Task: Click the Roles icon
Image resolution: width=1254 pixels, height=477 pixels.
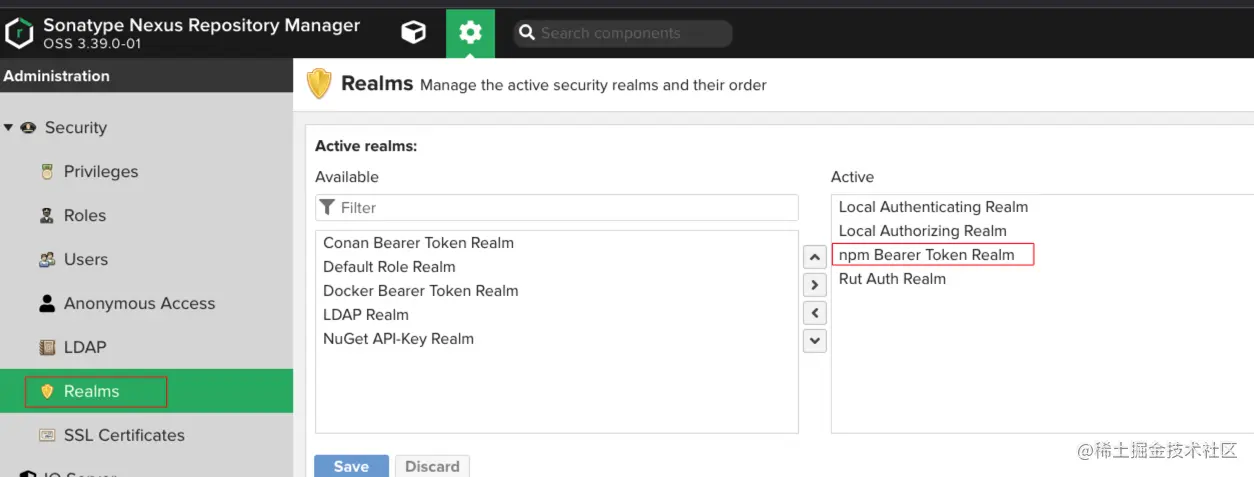Action: click(47, 216)
